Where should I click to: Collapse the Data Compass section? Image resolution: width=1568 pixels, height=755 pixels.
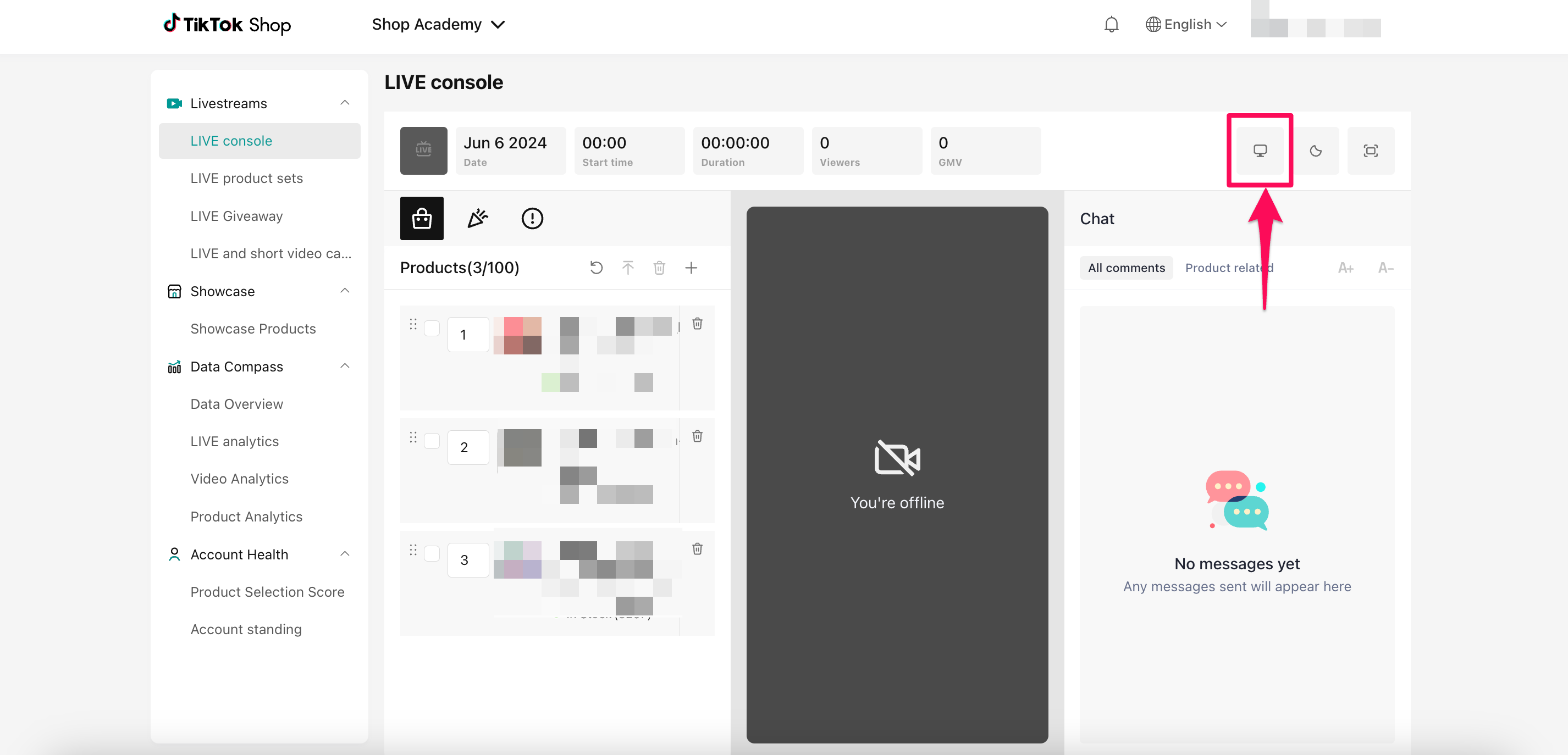tap(345, 367)
